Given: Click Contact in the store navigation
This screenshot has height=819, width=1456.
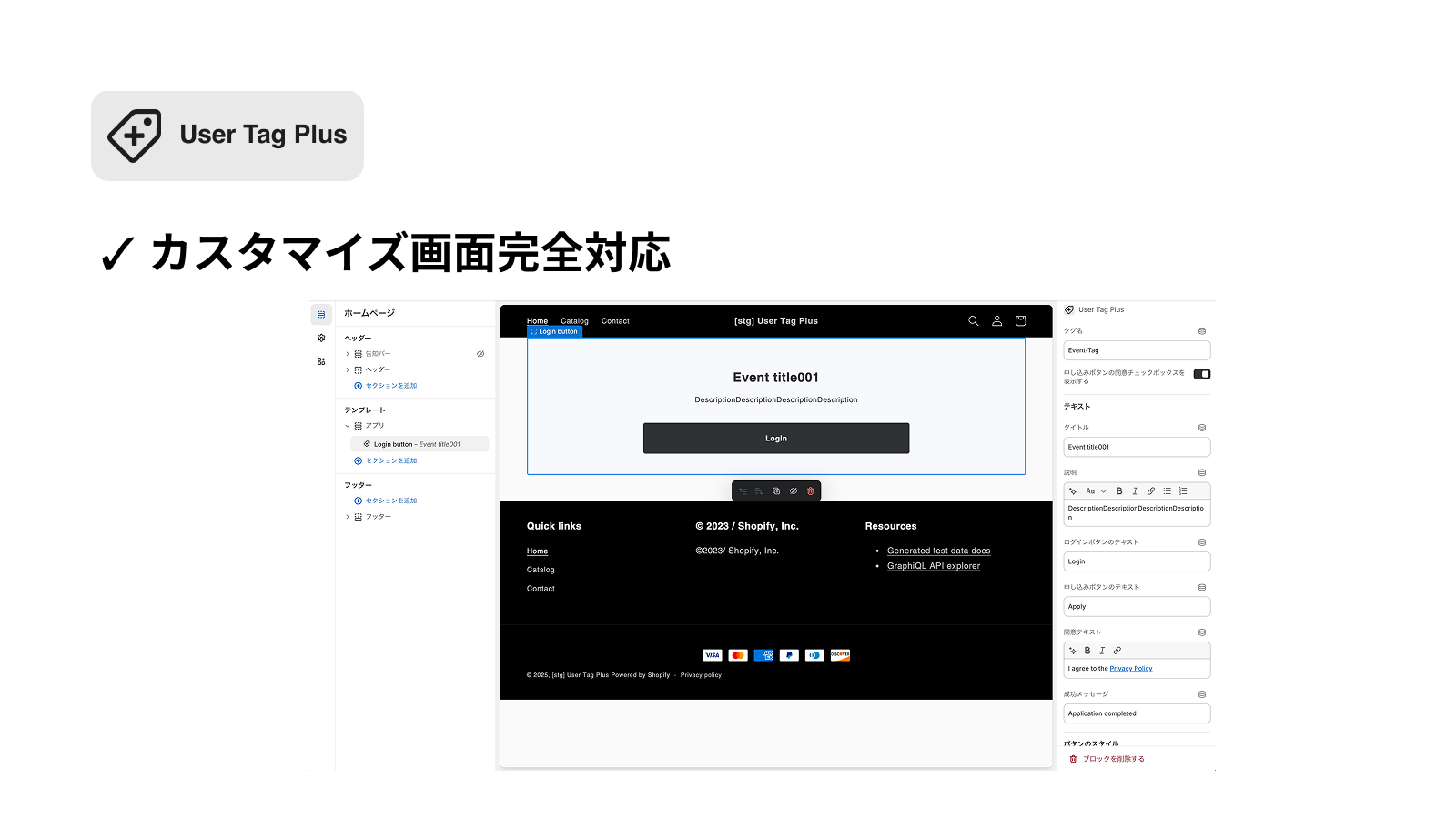Looking at the screenshot, I should [615, 321].
